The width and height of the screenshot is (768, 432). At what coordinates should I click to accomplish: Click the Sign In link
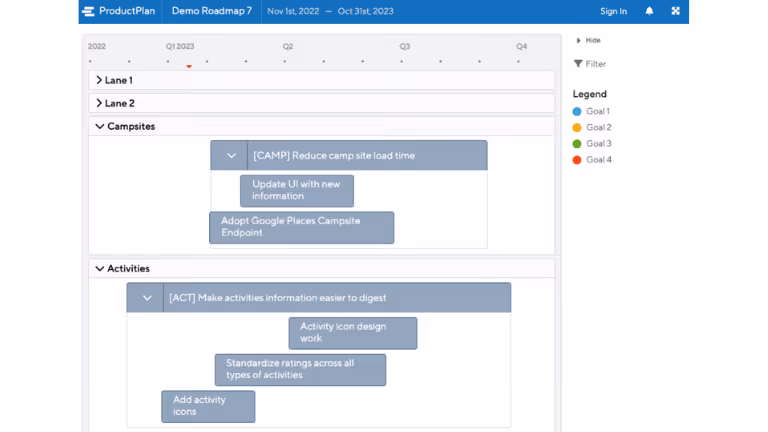(613, 11)
